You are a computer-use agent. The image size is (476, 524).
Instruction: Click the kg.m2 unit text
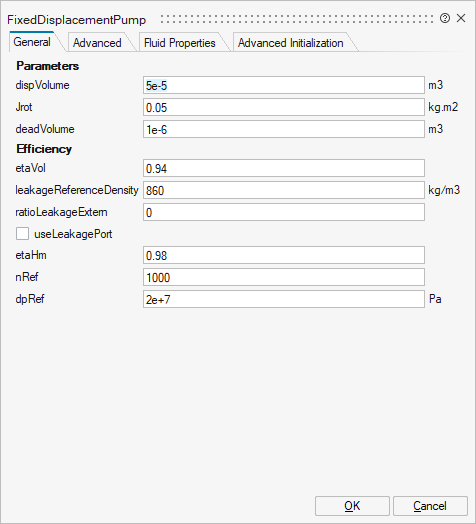(x=443, y=107)
